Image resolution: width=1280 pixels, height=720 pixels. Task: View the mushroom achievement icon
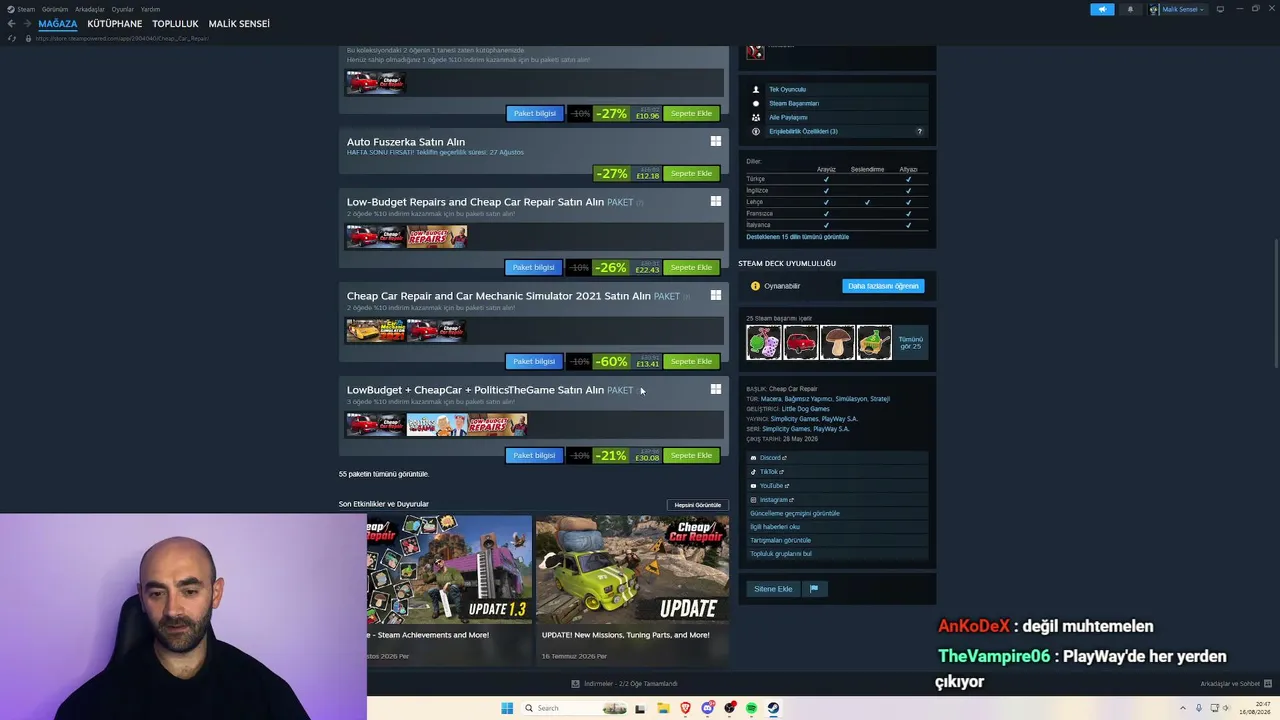(838, 342)
